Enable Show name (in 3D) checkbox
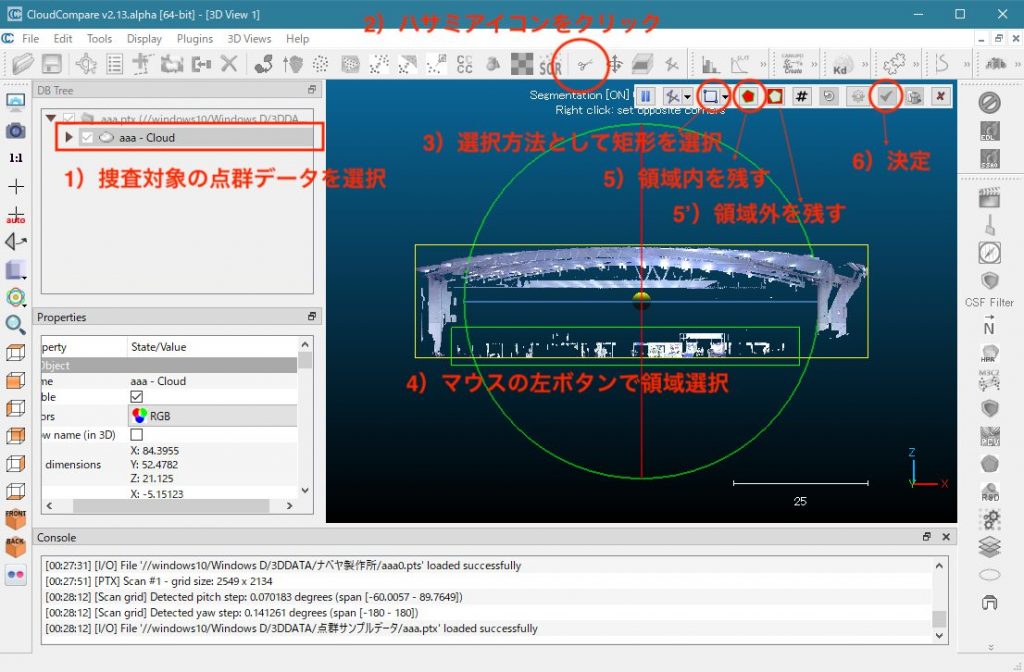 click(137, 435)
